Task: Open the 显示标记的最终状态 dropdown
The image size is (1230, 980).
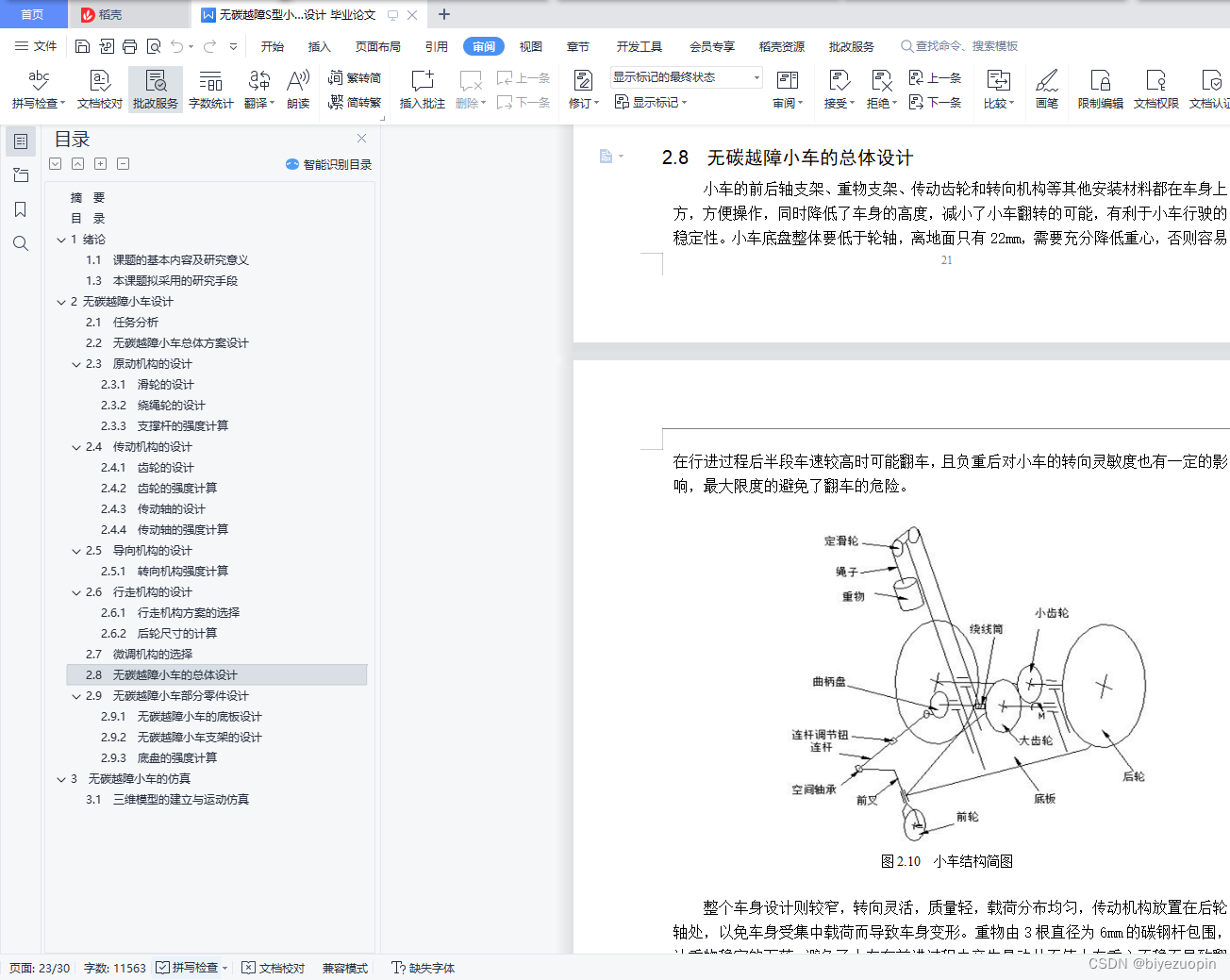Action: (686, 77)
